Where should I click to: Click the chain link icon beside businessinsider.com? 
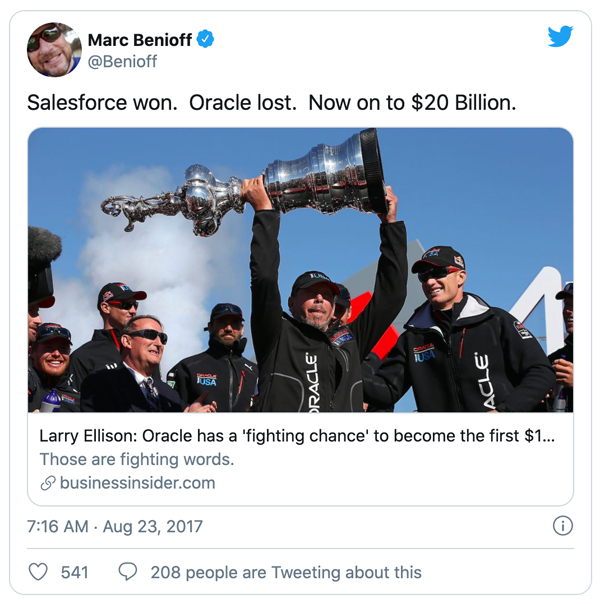coord(47,483)
